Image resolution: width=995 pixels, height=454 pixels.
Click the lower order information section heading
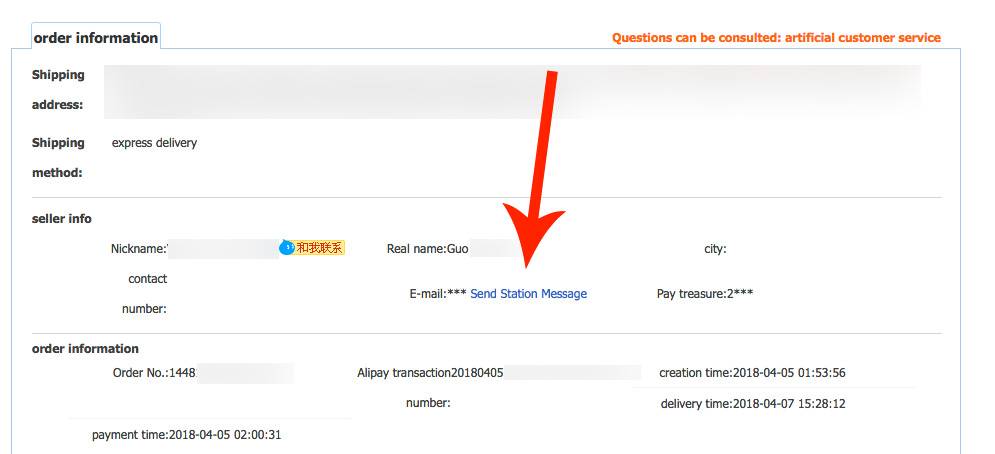tap(85, 349)
